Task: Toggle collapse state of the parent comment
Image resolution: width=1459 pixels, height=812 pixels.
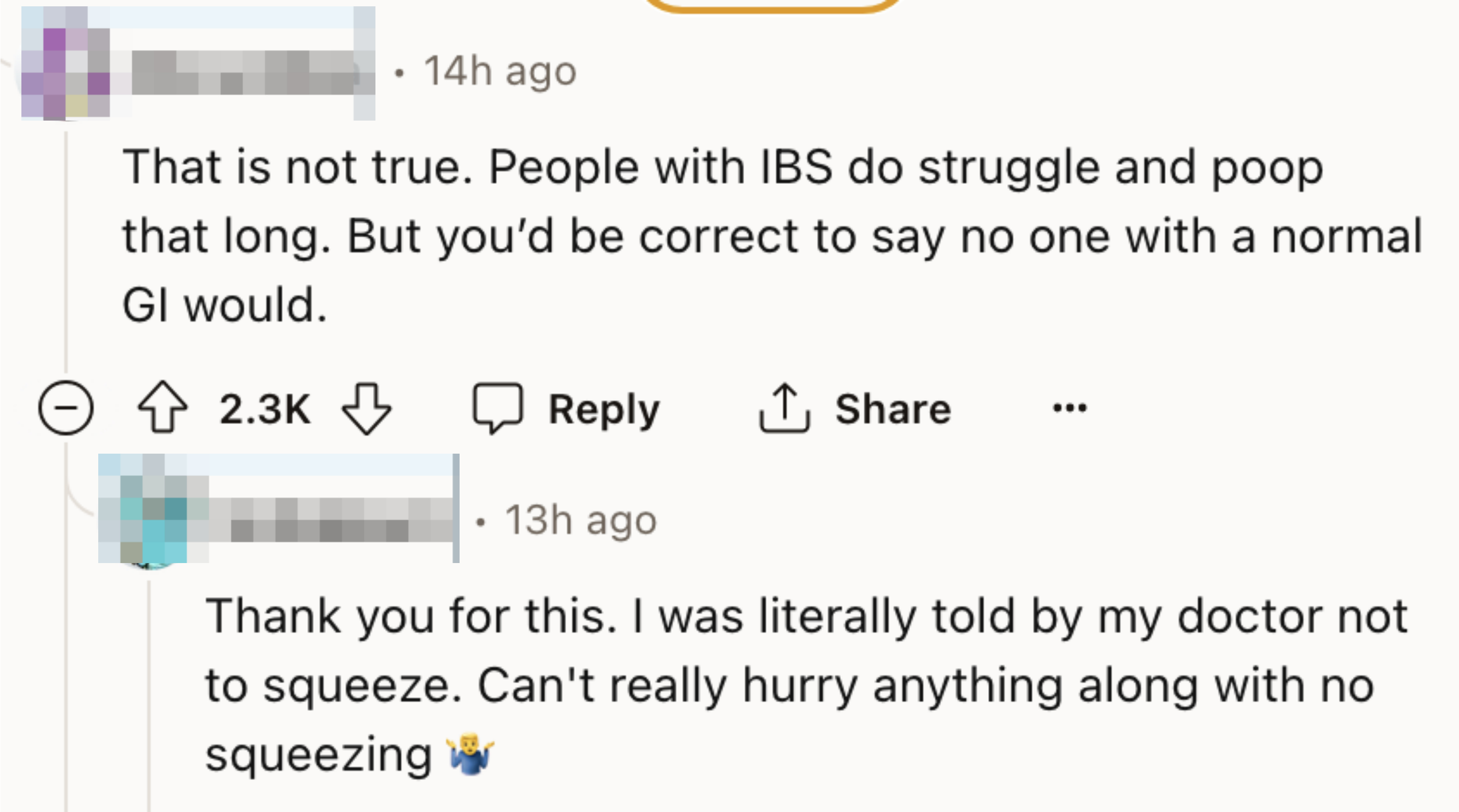Action: pyautogui.click(x=66, y=409)
